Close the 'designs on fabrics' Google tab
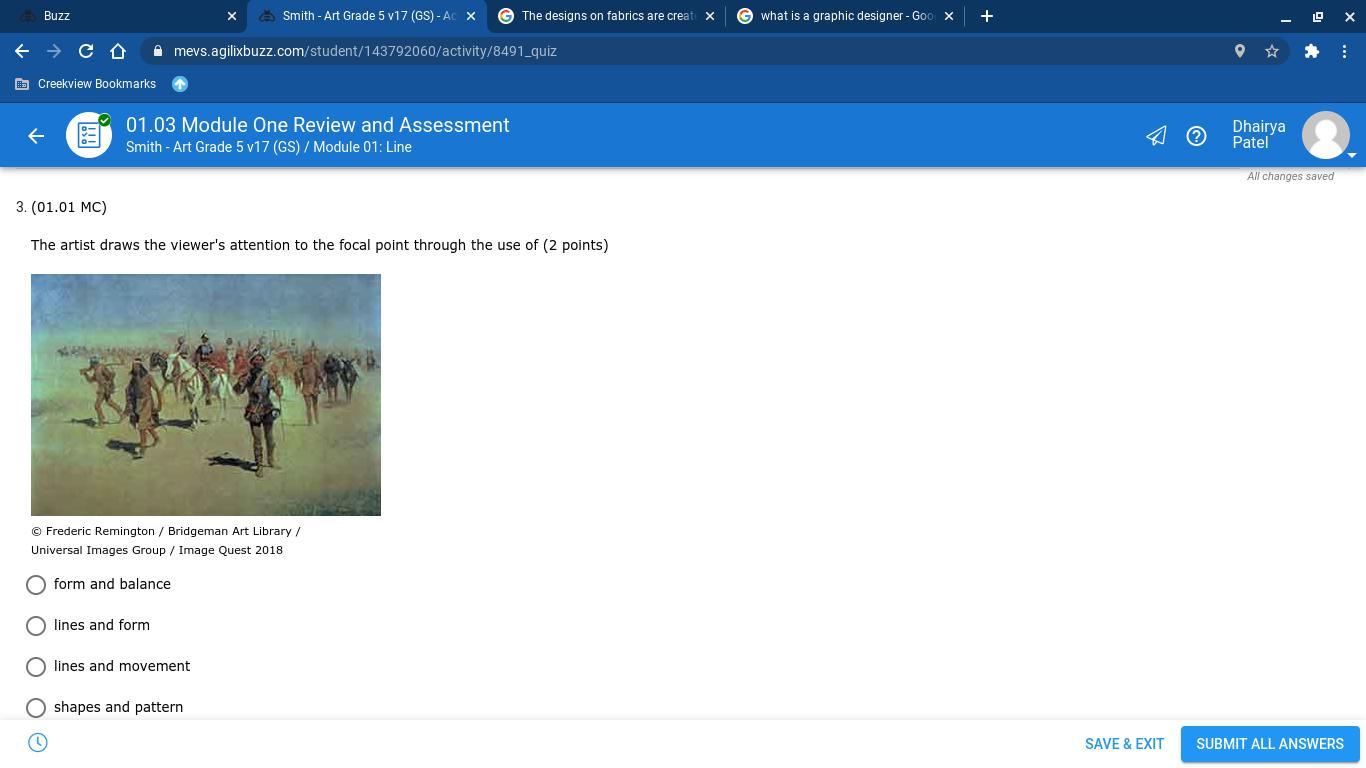The height and width of the screenshot is (768, 1366). (x=710, y=16)
